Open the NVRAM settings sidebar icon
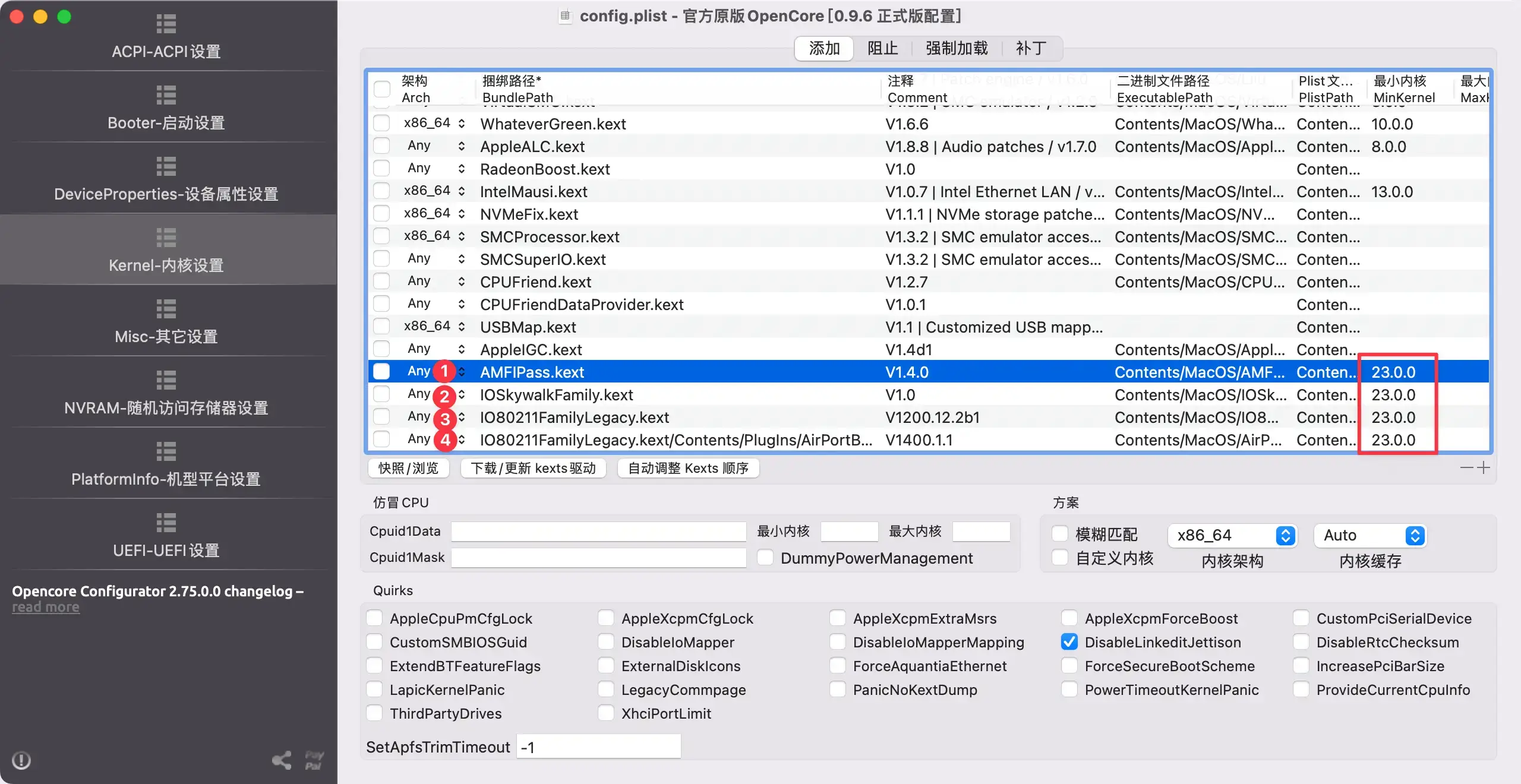 pyautogui.click(x=166, y=380)
